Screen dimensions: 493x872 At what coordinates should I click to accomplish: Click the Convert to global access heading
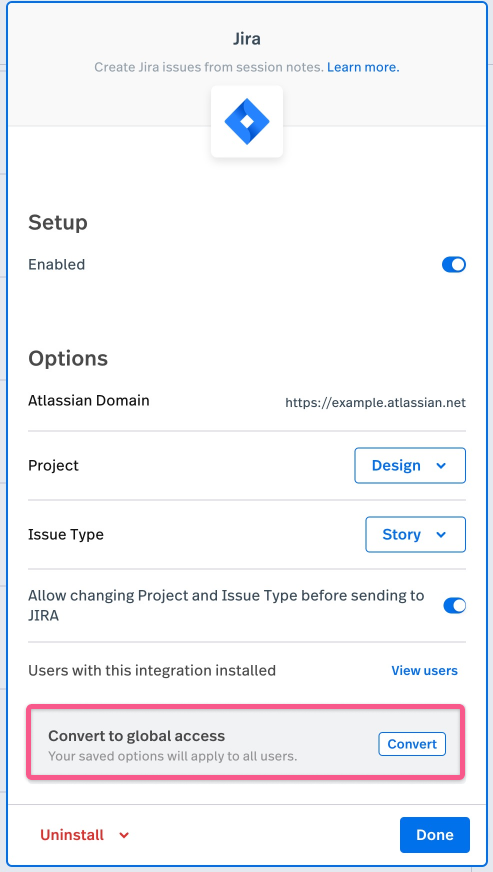(136, 736)
